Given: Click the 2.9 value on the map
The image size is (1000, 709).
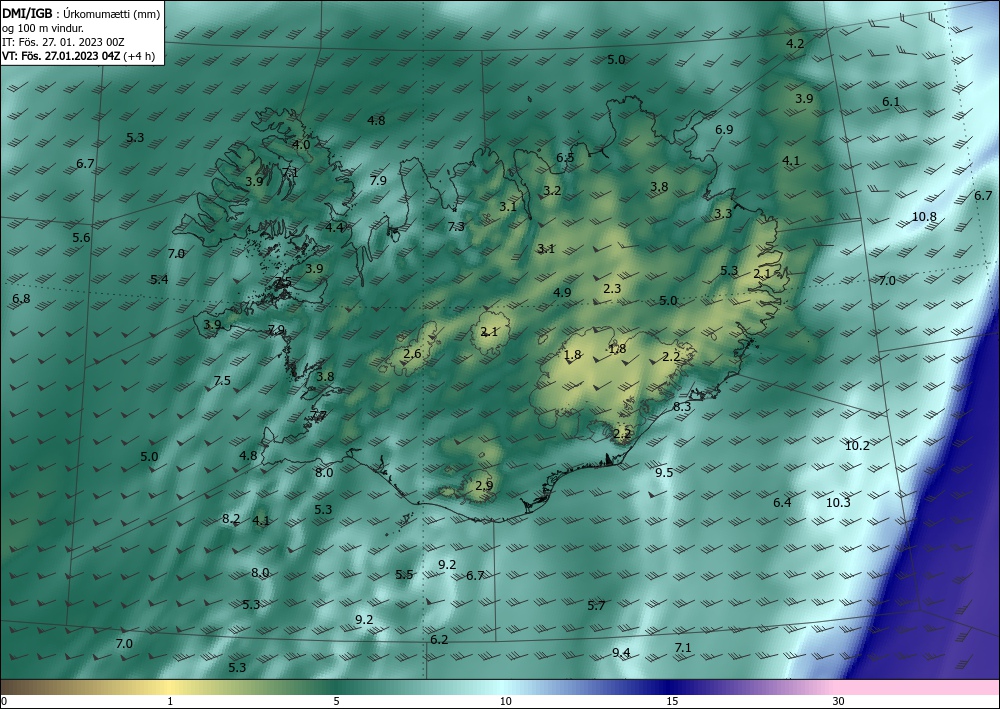Looking at the screenshot, I should [x=484, y=486].
